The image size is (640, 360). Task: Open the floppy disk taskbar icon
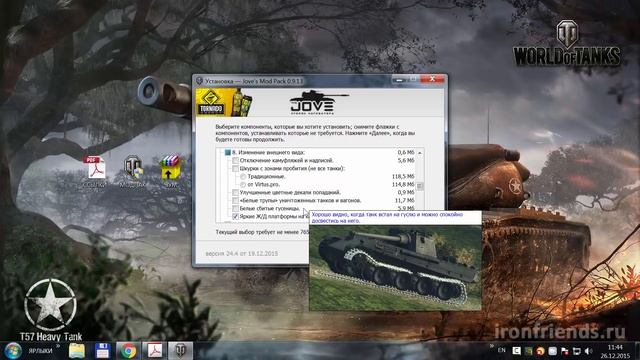[x=102, y=351]
